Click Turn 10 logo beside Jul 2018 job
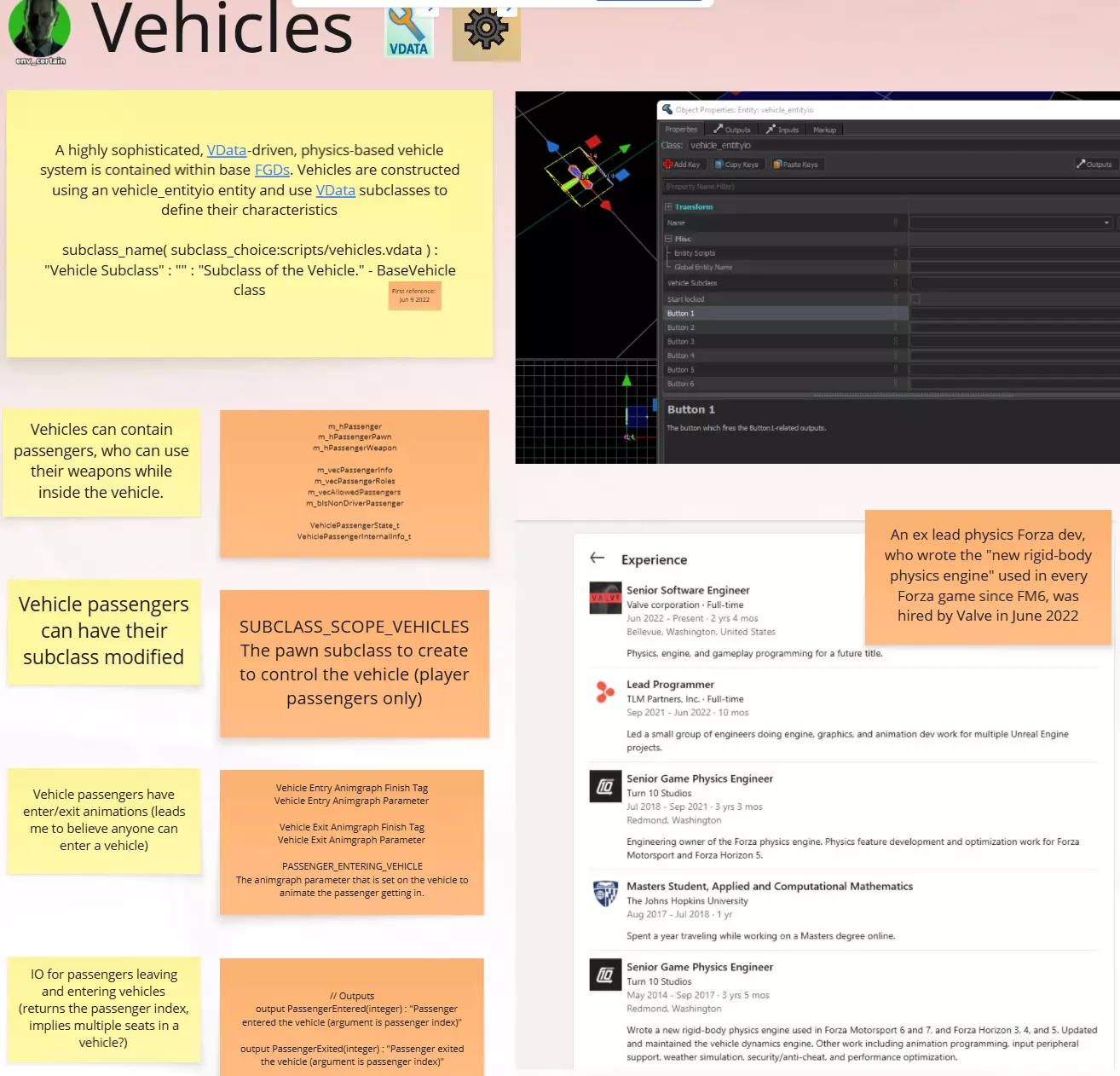Image resolution: width=1120 pixels, height=1076 pixels. 605,786
